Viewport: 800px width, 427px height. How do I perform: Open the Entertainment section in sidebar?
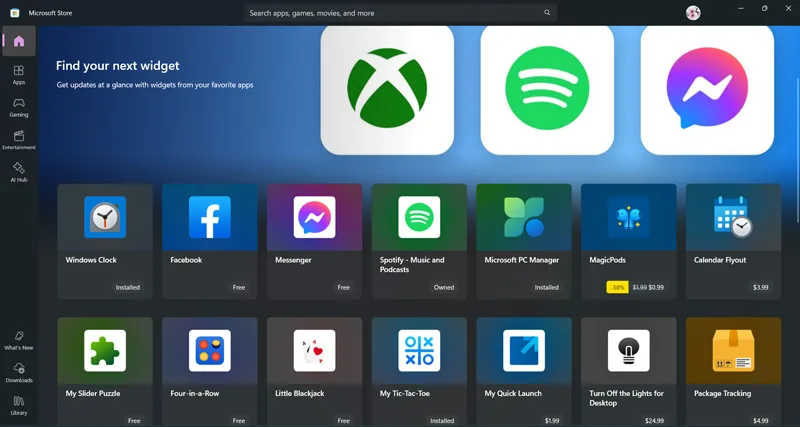click(x=19, y=140)
